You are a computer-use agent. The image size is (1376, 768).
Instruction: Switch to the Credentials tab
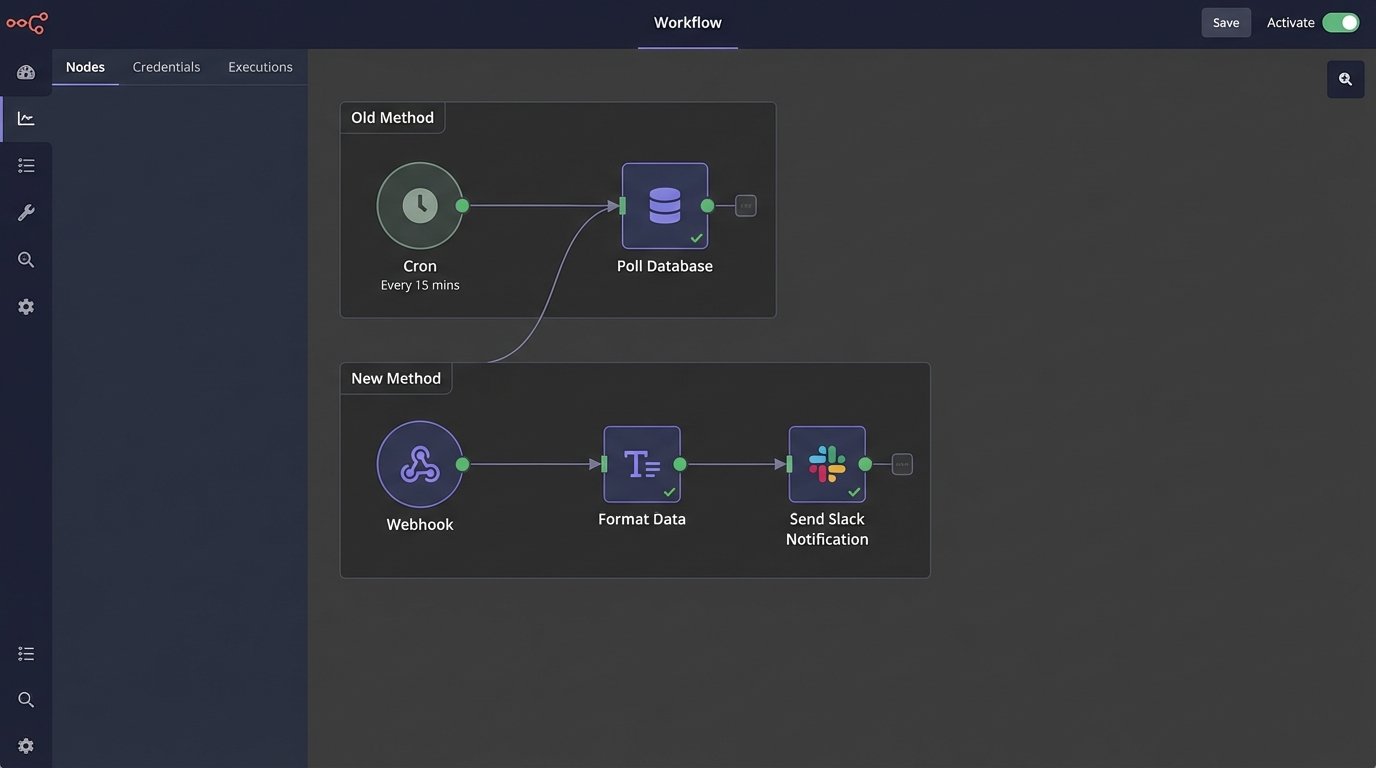click(x=166, y=67)
